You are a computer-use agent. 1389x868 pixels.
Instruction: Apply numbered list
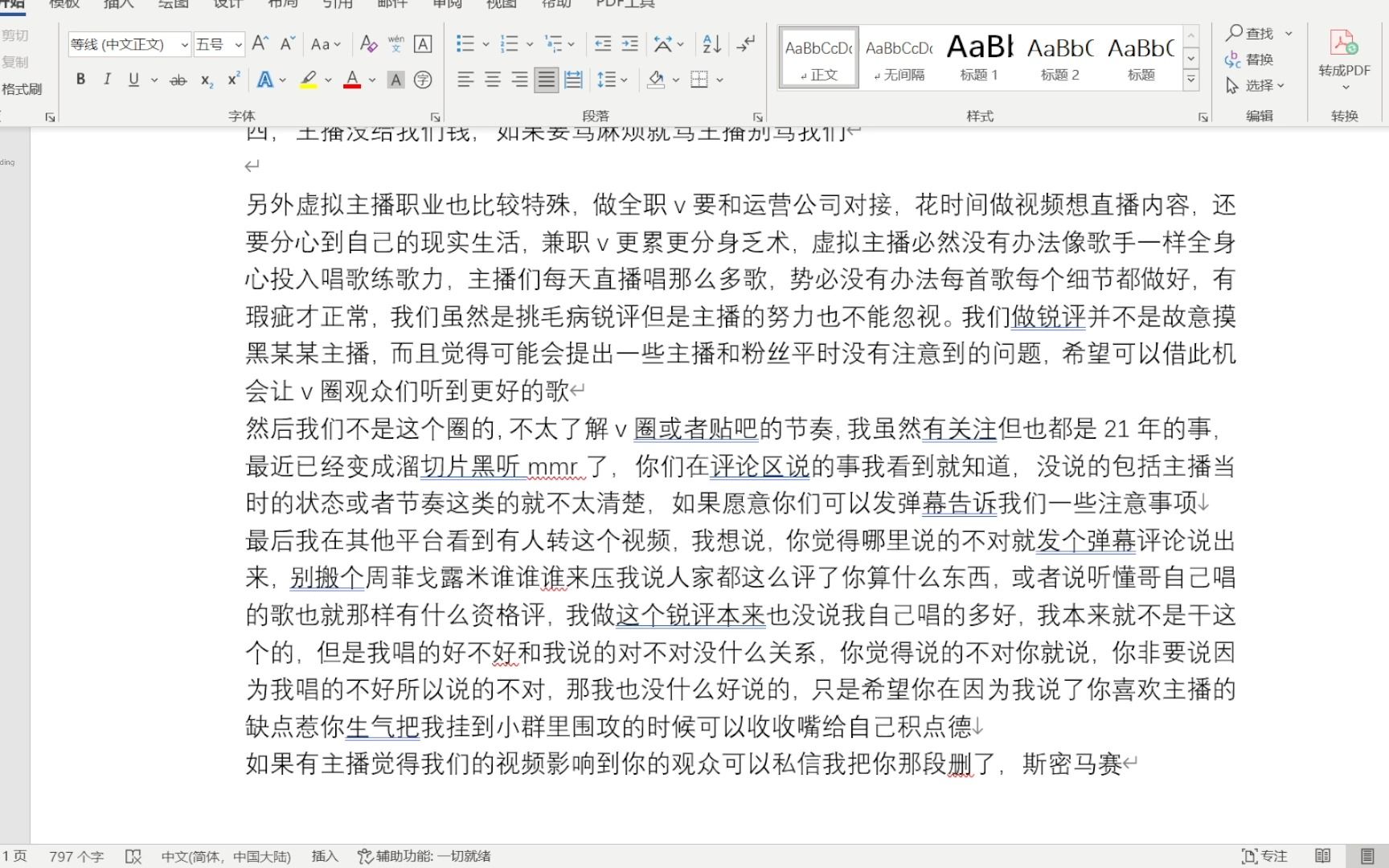tap(509, 43)
